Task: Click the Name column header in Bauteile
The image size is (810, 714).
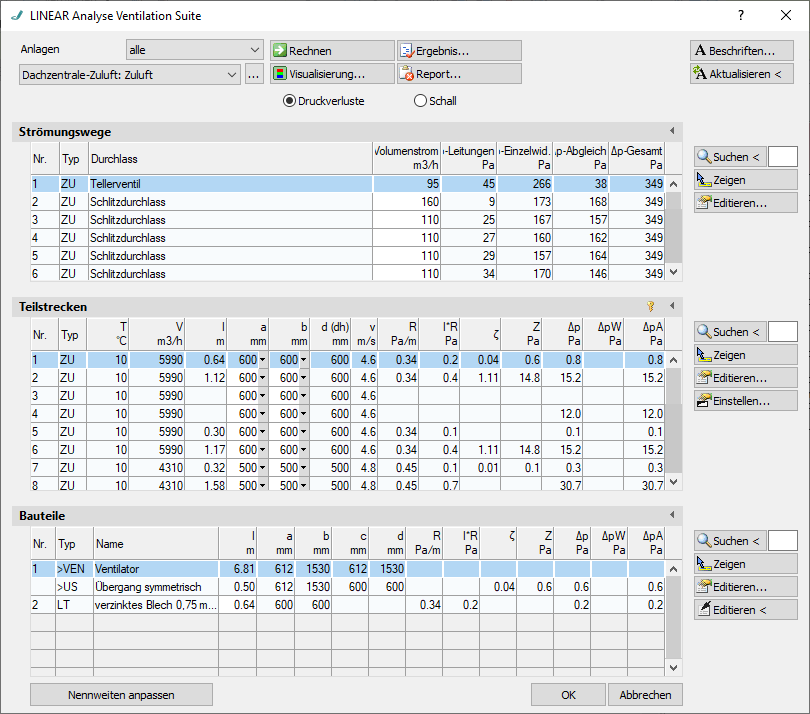Action: (156, 544)
